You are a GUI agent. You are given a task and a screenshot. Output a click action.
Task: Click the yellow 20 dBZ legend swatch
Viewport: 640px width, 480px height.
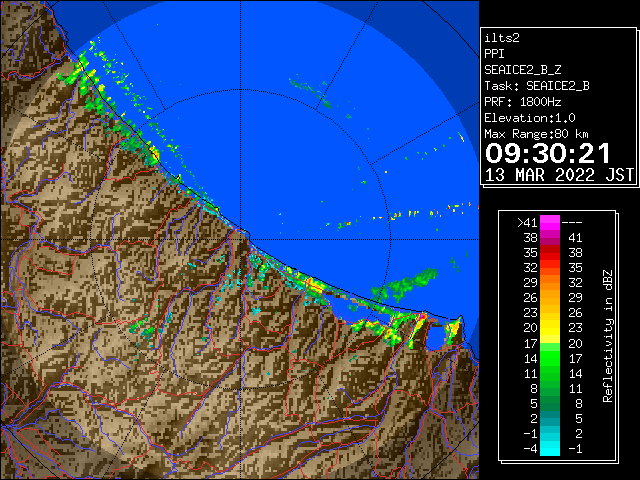[549, 328]
